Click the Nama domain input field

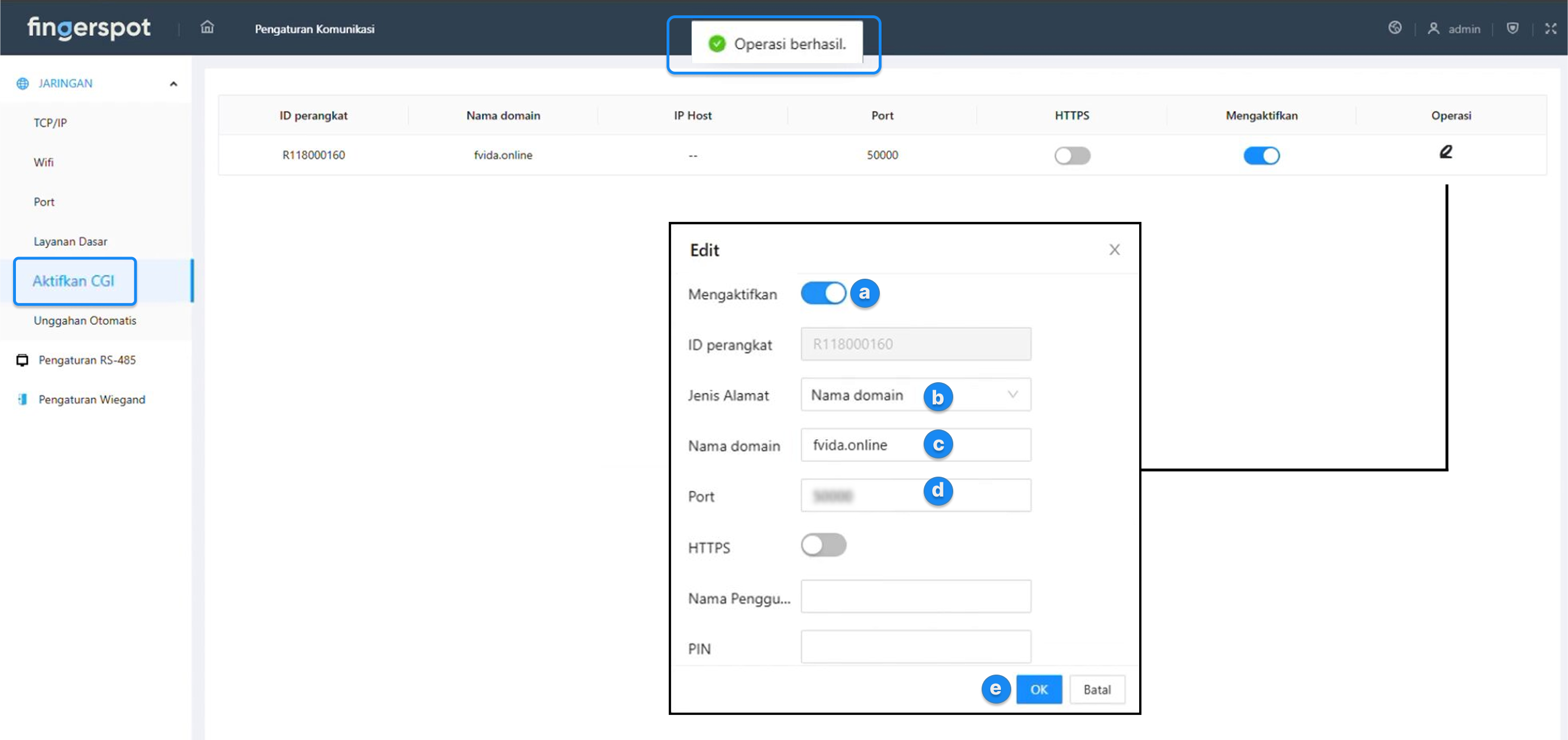pyautogui.click(x=864, y=445)
